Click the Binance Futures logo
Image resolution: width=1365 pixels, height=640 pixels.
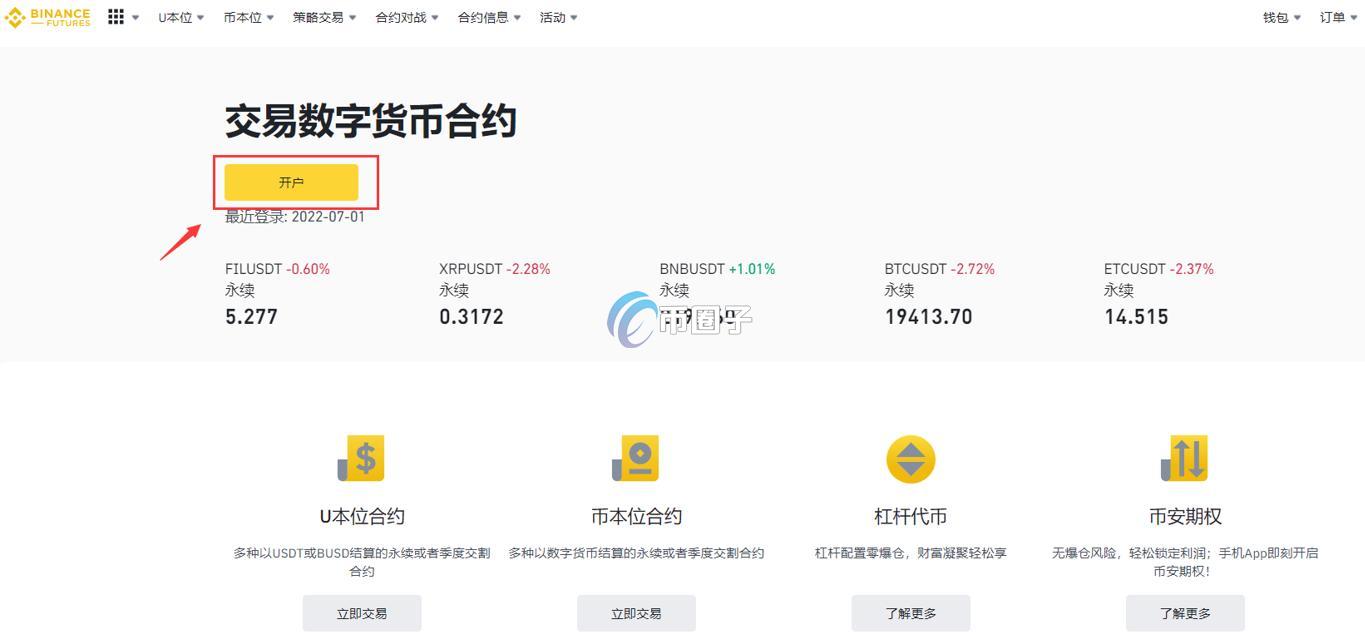point(46,16)
